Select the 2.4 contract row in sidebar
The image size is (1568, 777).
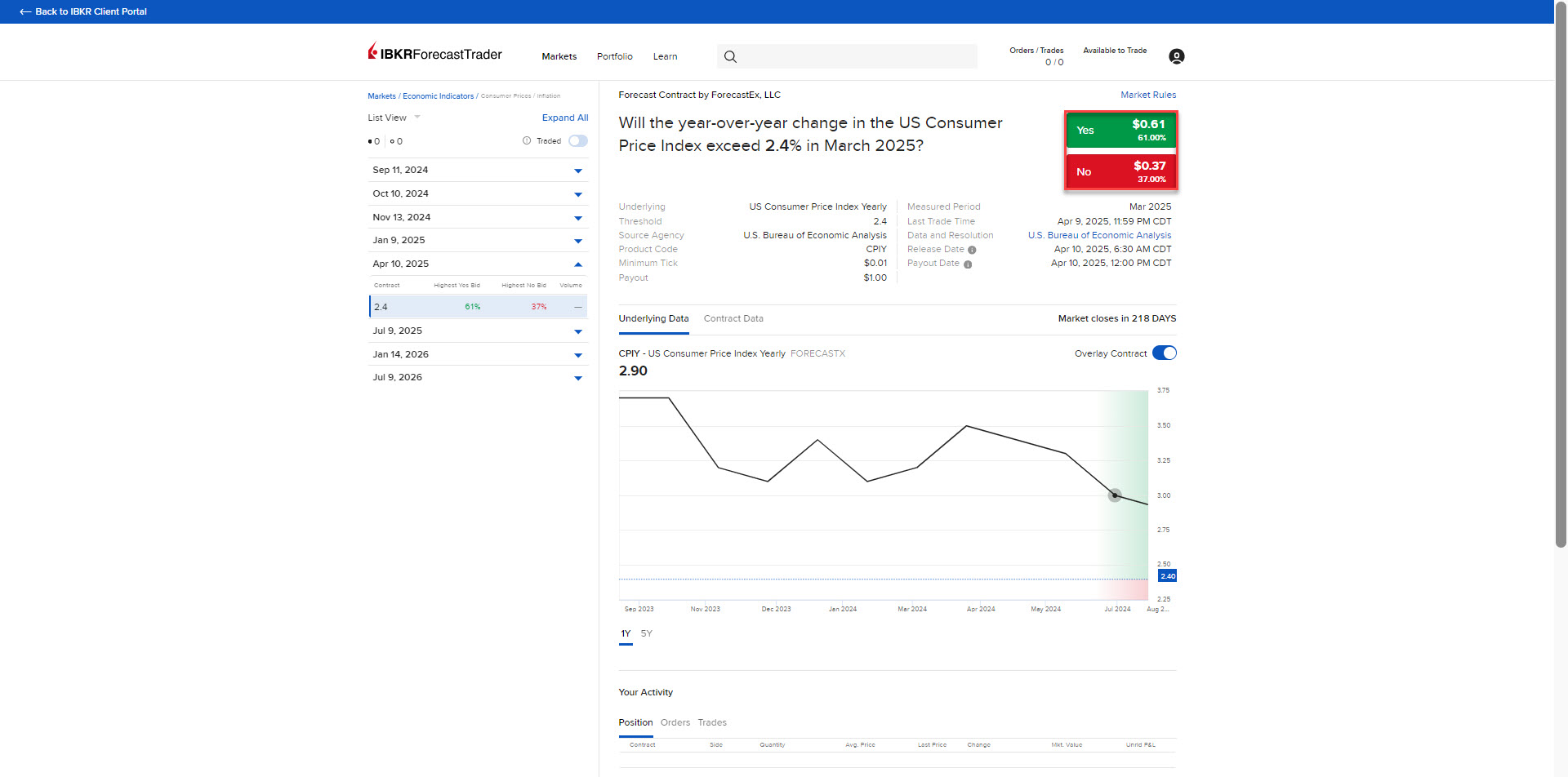pyautogui.click(x=478, y=306)
